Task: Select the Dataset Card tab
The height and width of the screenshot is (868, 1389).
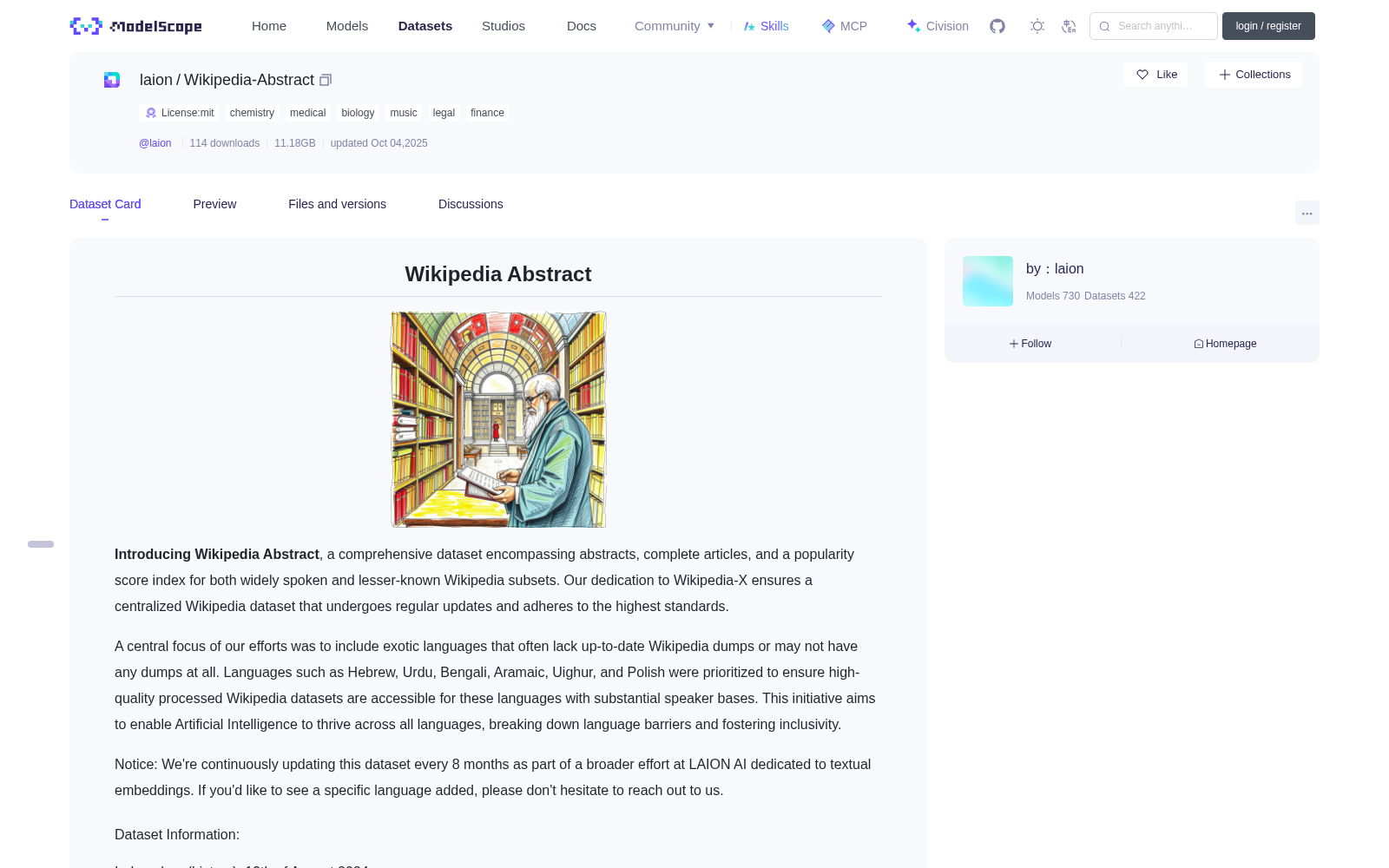Action: [x=105, y=204]
